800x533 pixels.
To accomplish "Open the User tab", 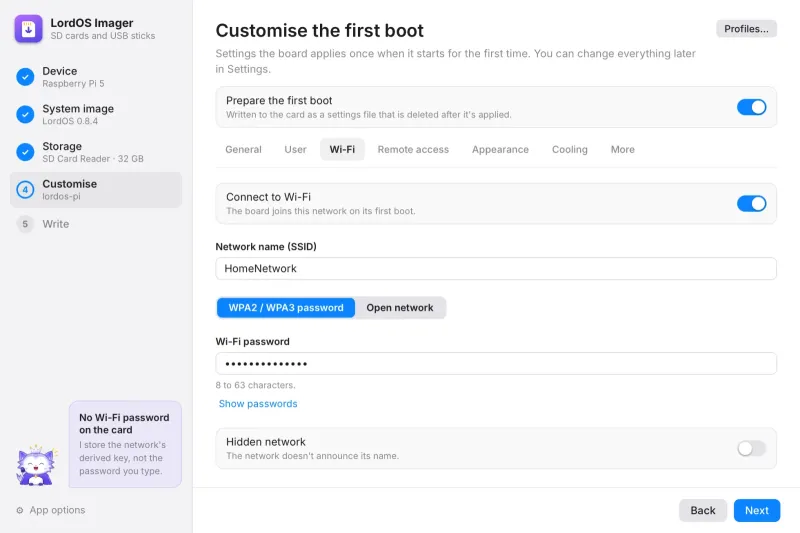I will click(x=295, y=149).
